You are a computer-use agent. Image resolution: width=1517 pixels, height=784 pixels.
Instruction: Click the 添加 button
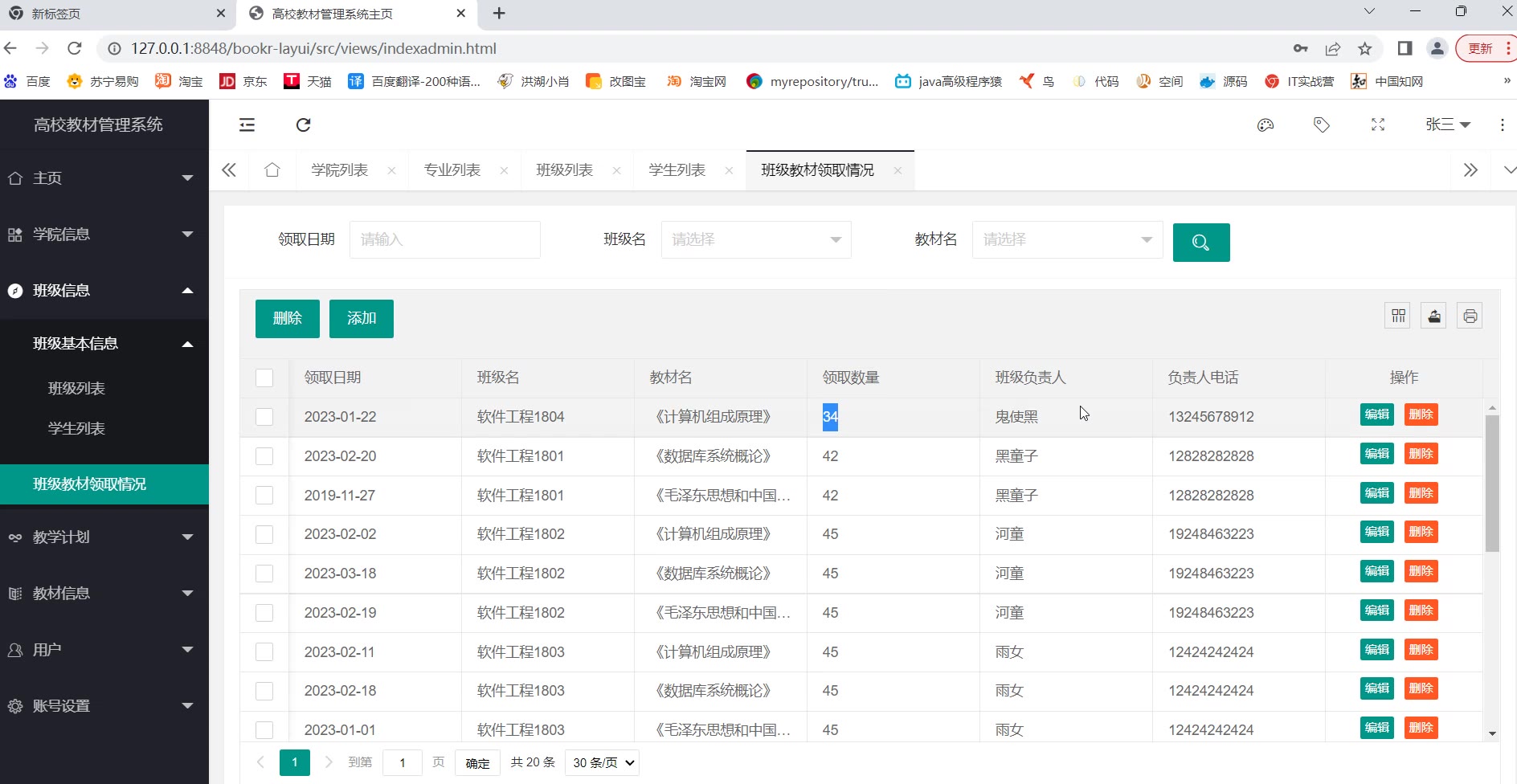point(362,319)
